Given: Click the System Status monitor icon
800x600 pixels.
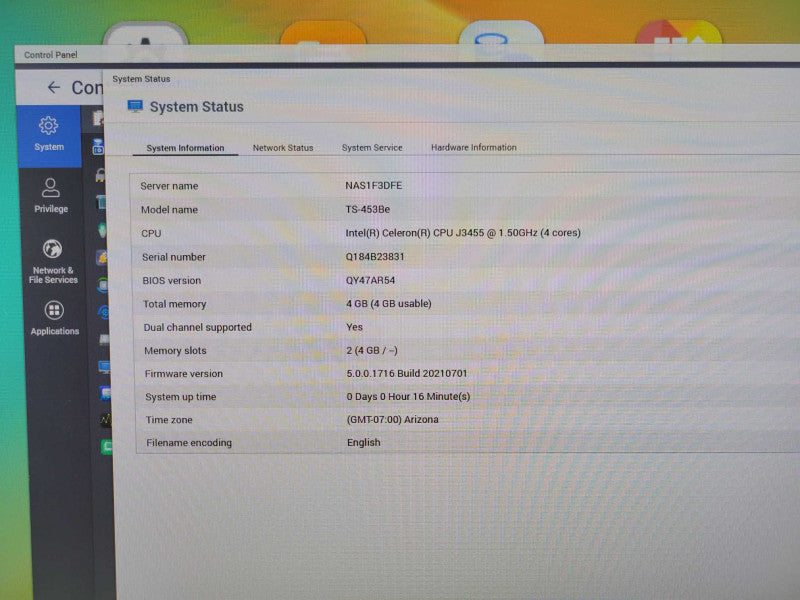Looking at the screenshot, I should coord(135,106).
